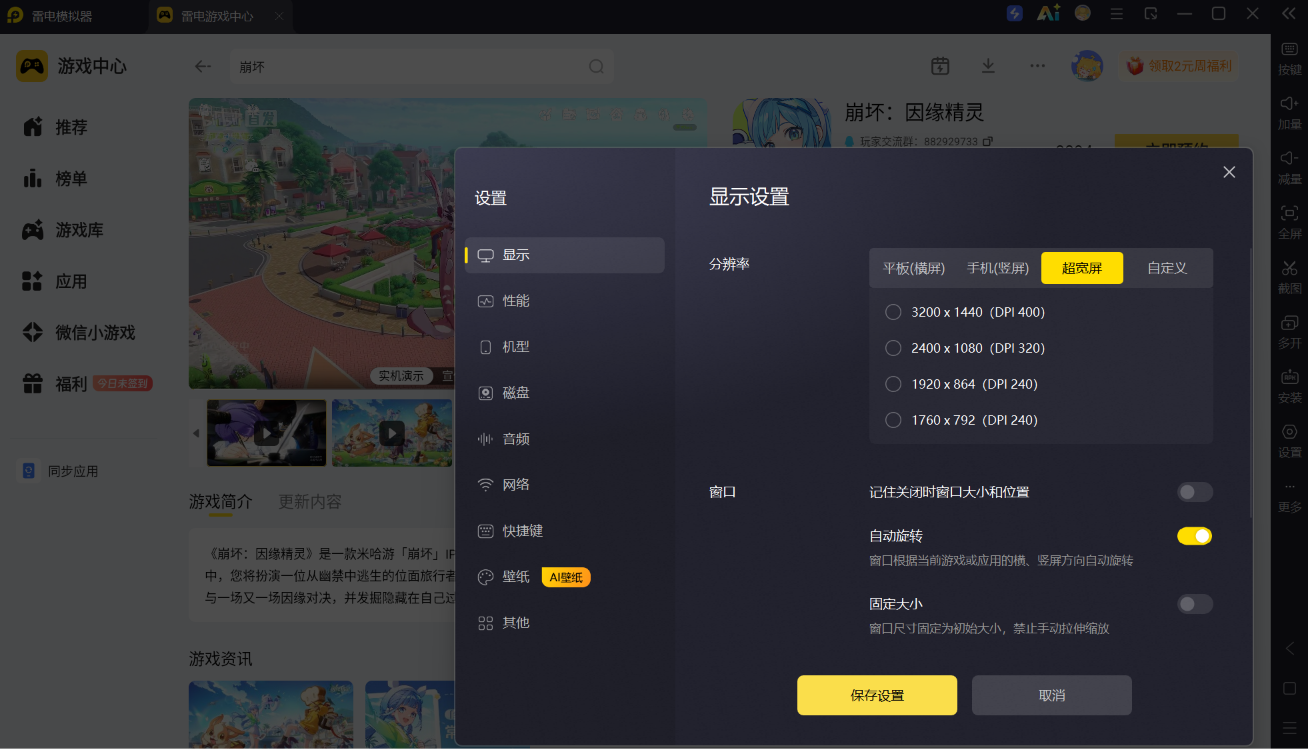Select the 显示 settings section
Image resolution: width=1308 pixels, height=749 pixels.
565,255
